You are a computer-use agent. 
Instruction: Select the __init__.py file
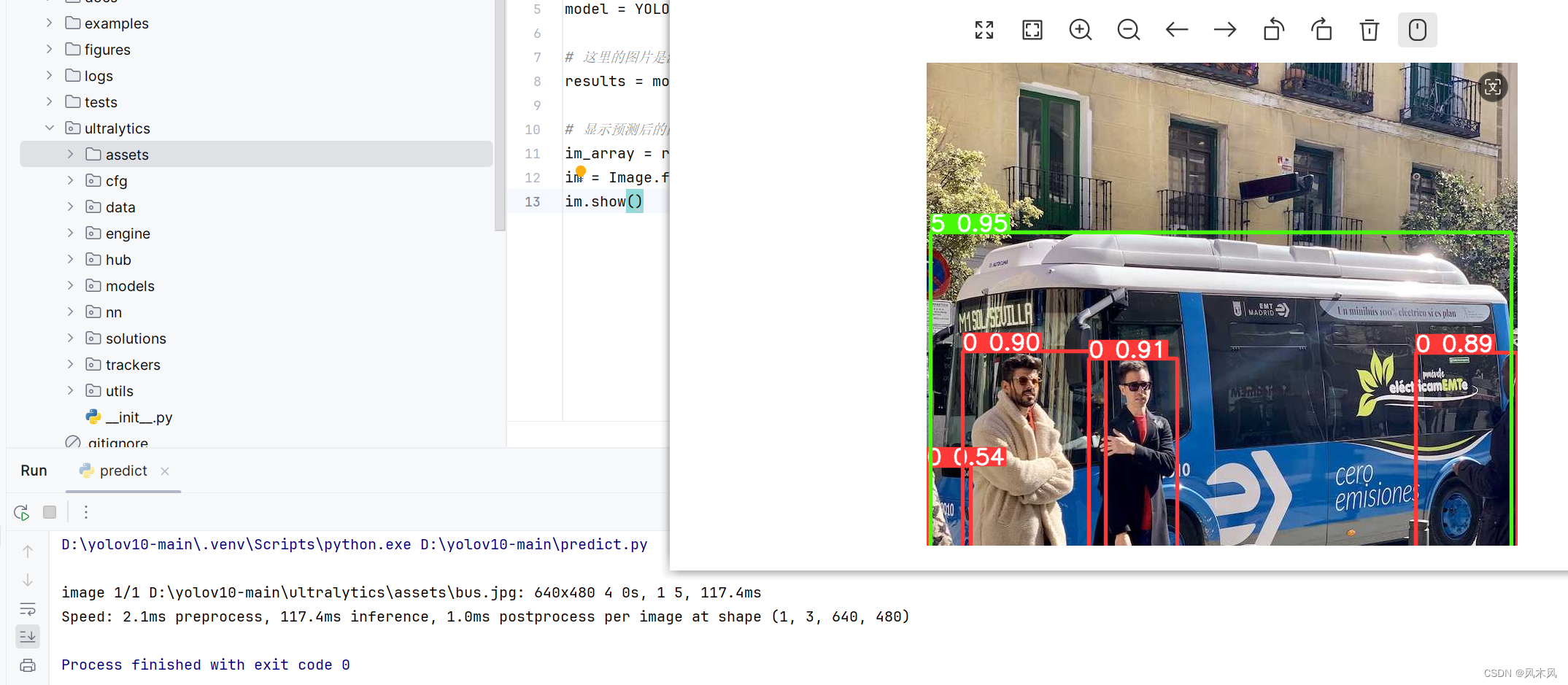coord(139,417)
